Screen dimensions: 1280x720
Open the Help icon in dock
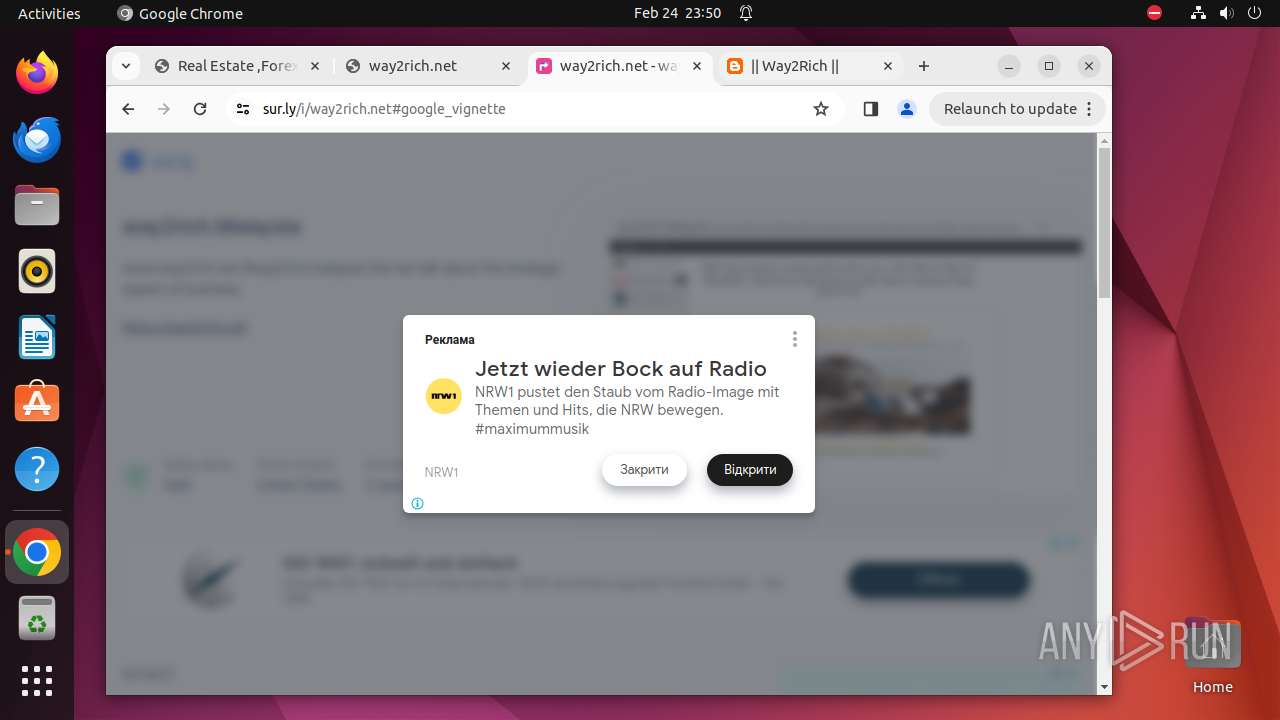pos(37,469)
